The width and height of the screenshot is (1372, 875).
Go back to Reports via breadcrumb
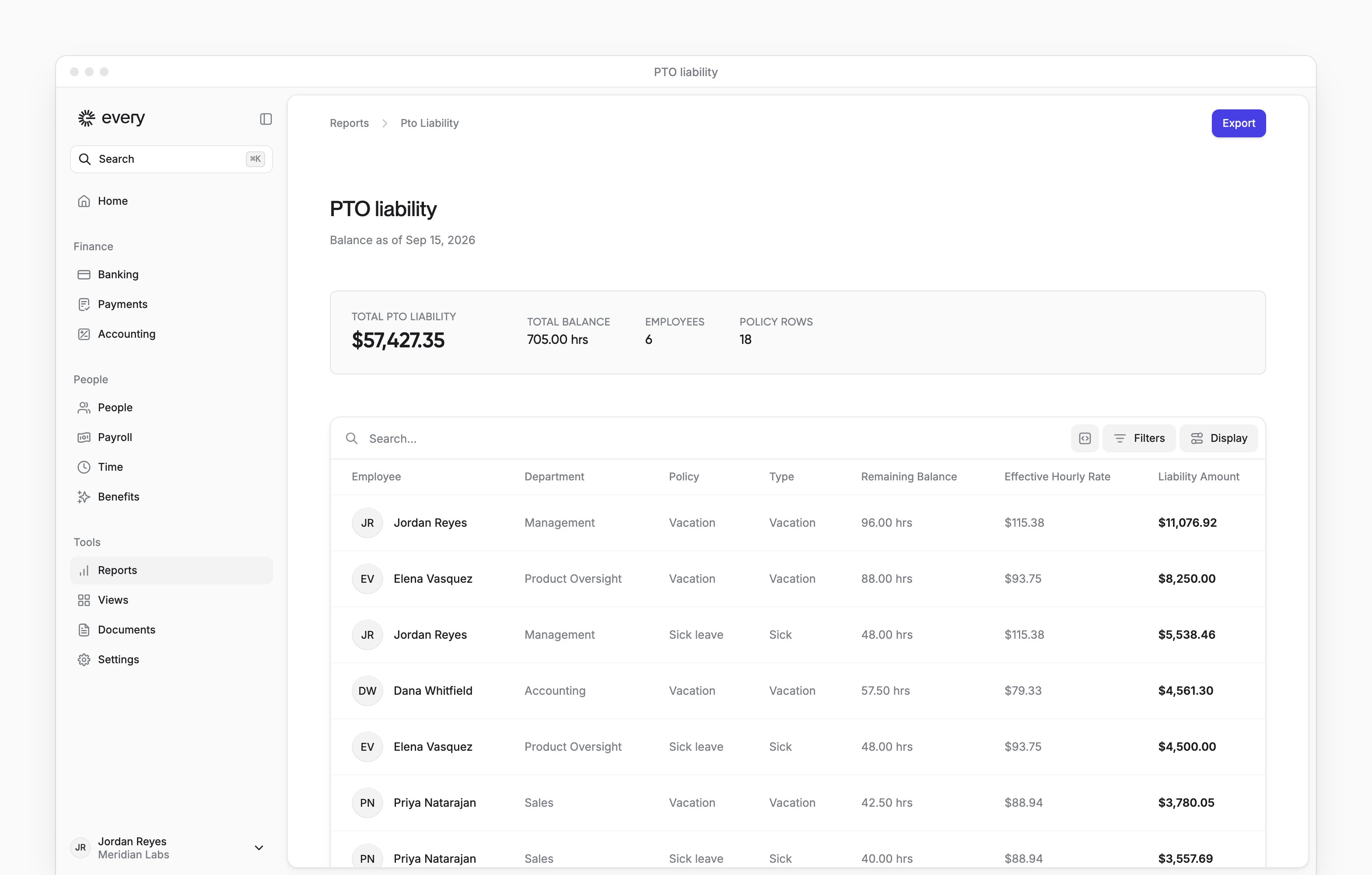pos(349,123)
